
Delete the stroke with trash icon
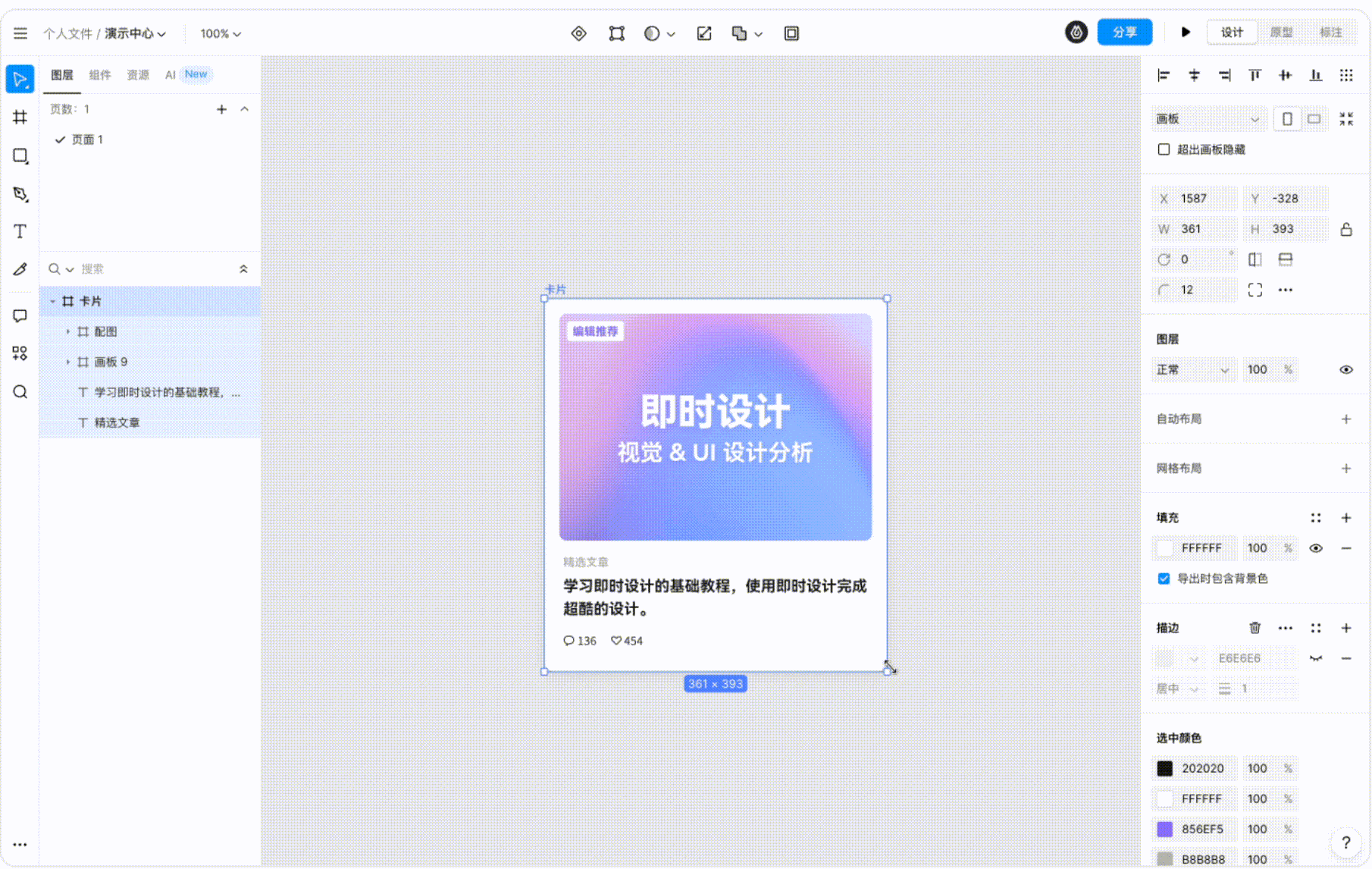click(x=1255, y=628)
